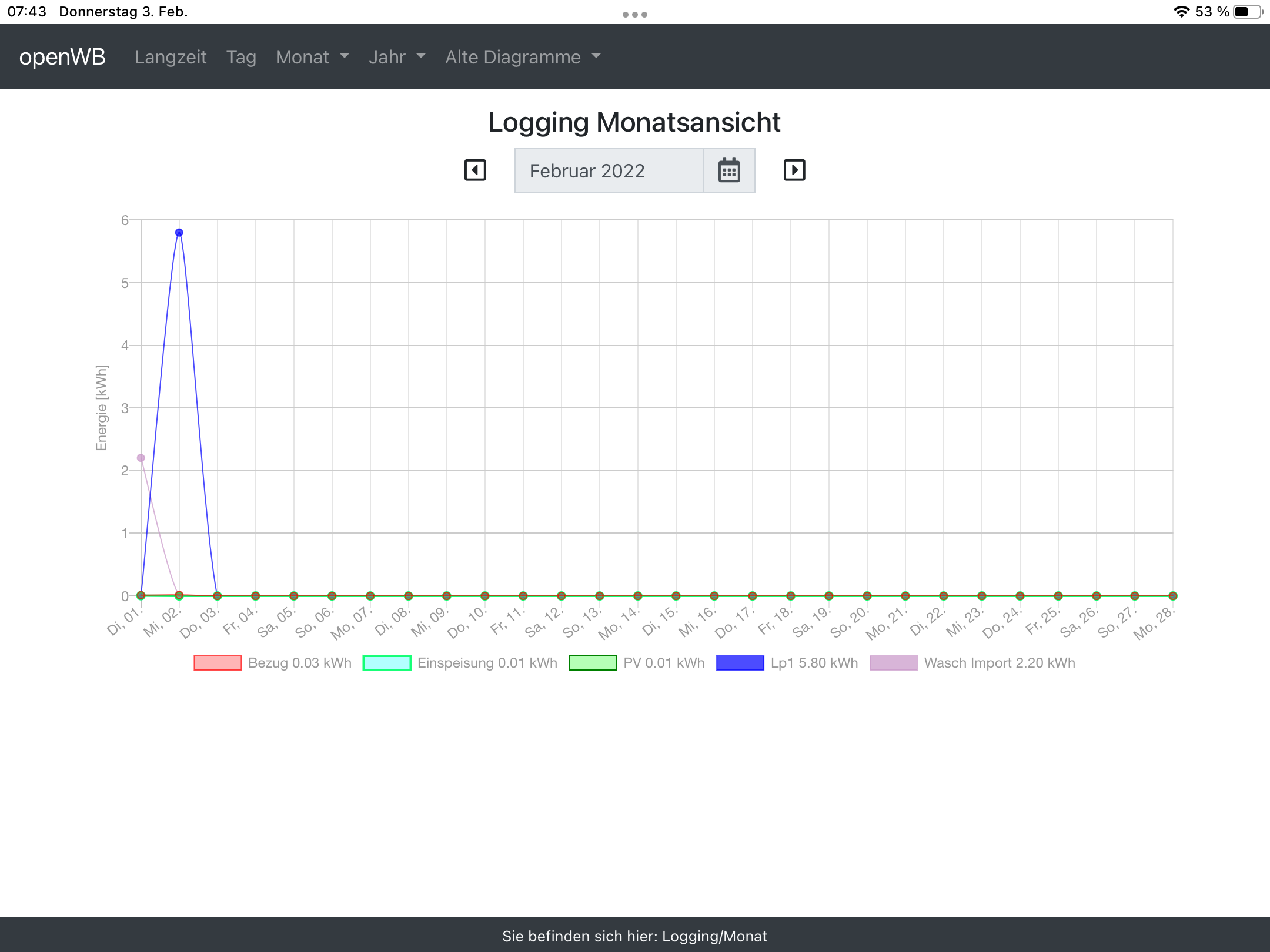Open the Alte Diagramme dropdown
Viewport: 1270px width, 952px height.
pos(523,57)
